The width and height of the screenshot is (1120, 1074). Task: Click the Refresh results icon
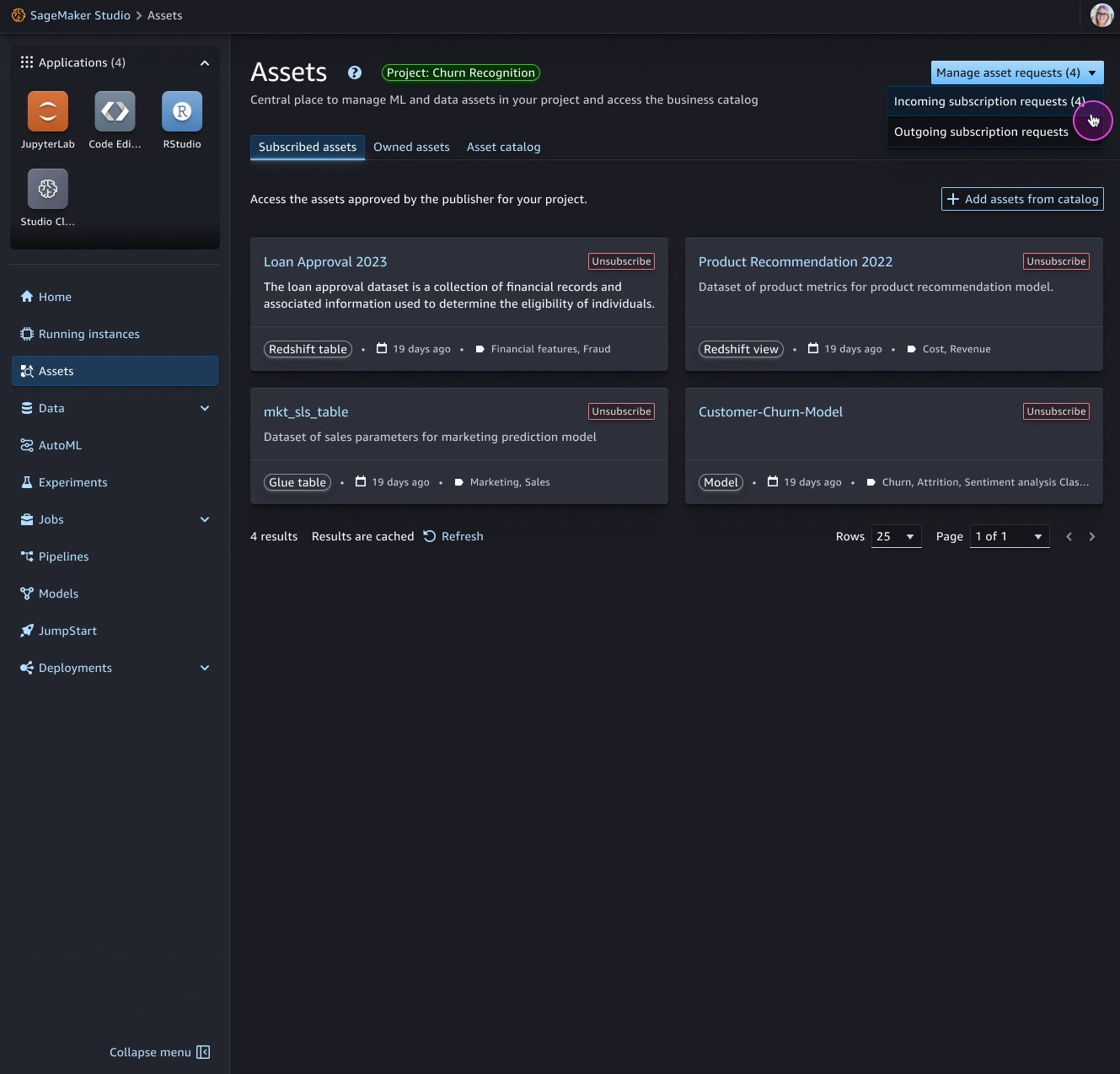pos(430,536)
